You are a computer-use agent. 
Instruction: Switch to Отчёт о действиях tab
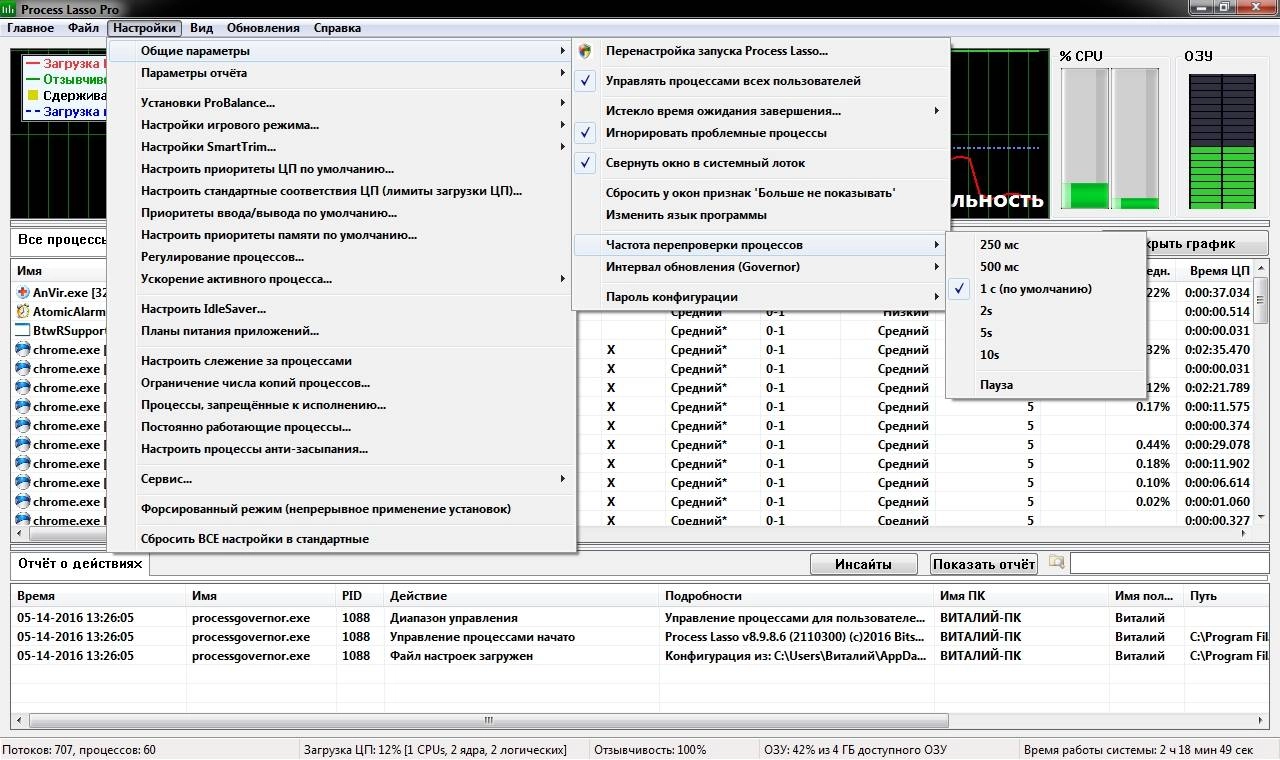point(80,564)
